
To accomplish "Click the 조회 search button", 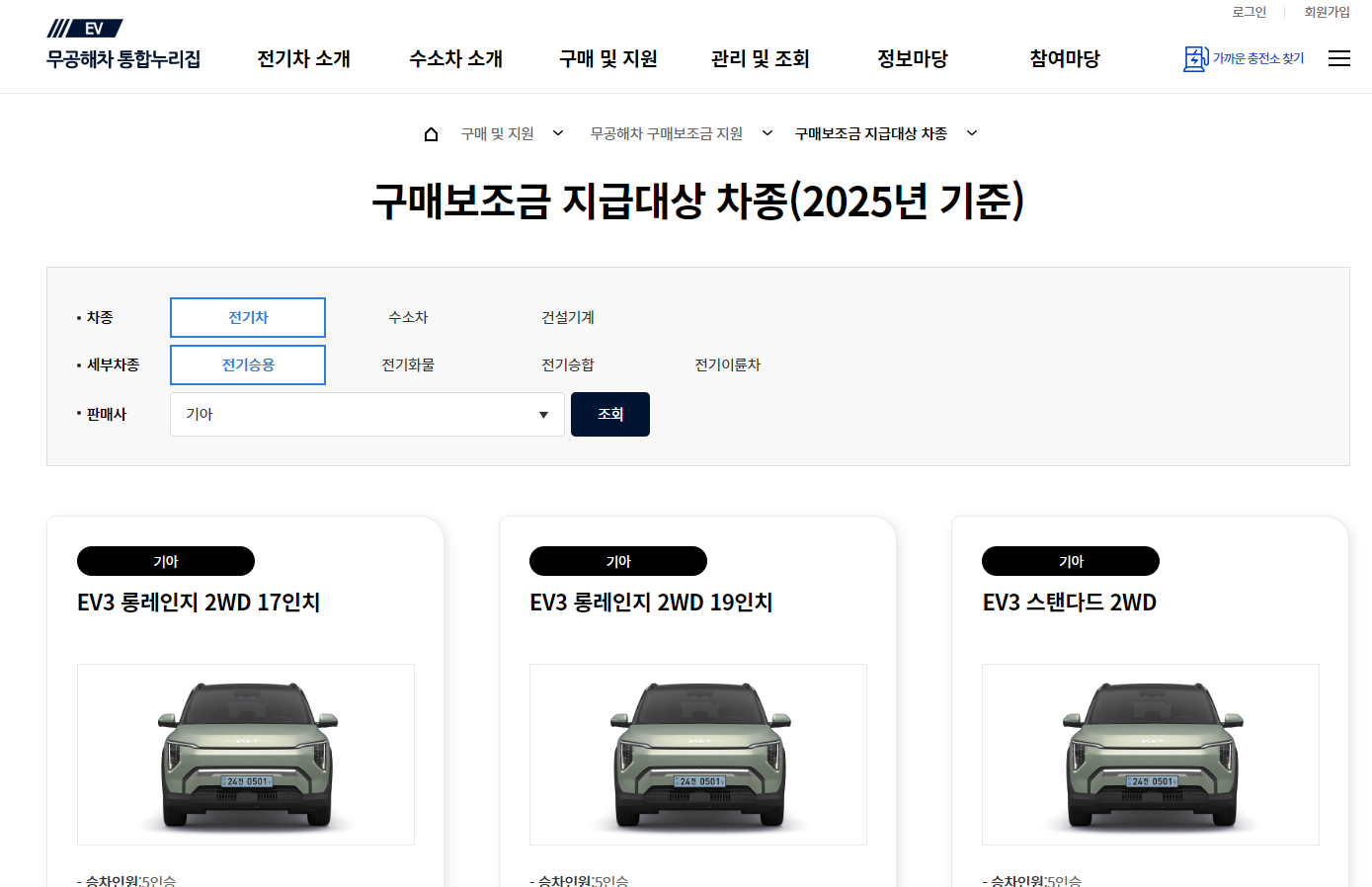I will (x=609, y=414).
